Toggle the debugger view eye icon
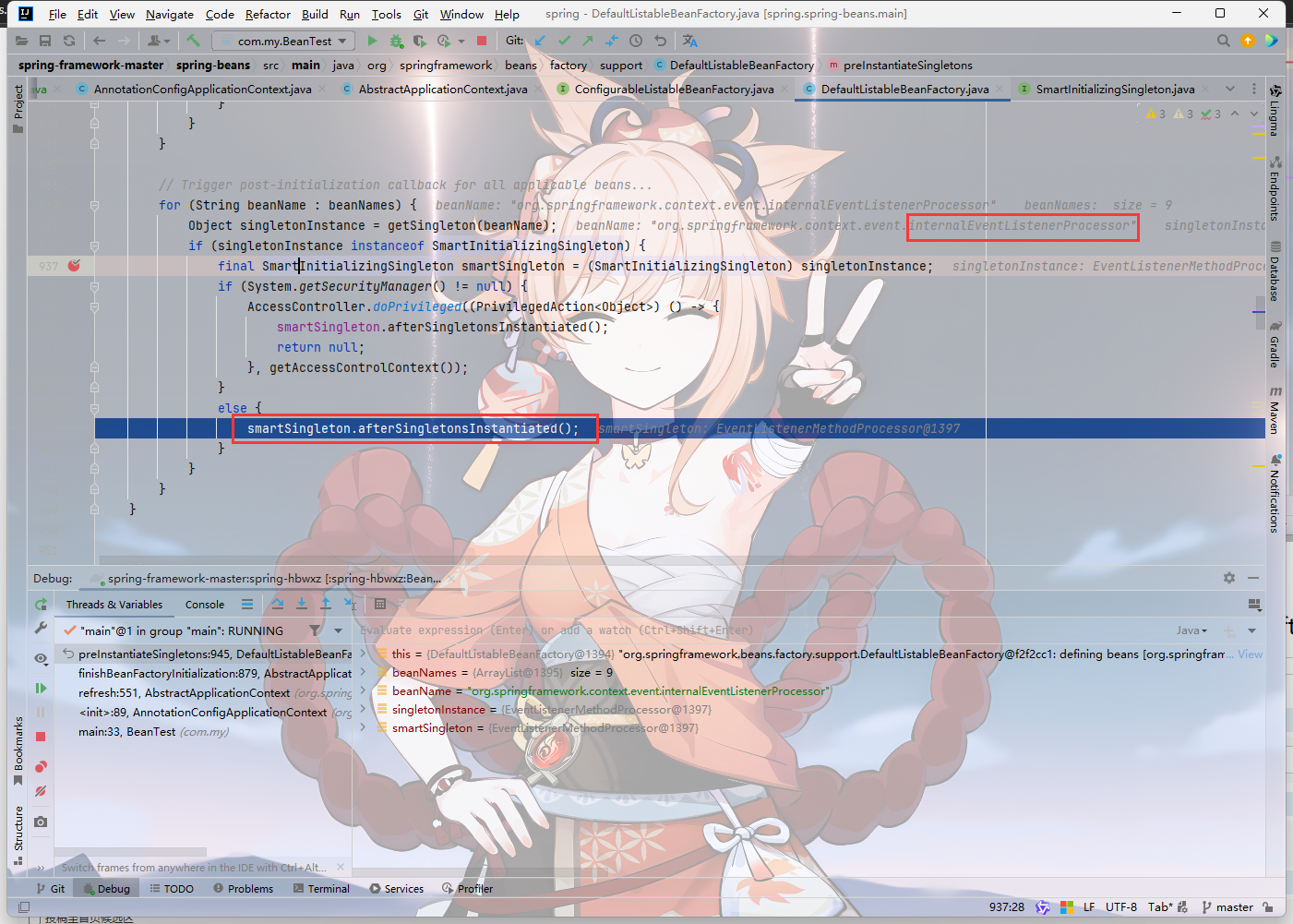1293x924 pixels. pos(41,658)
